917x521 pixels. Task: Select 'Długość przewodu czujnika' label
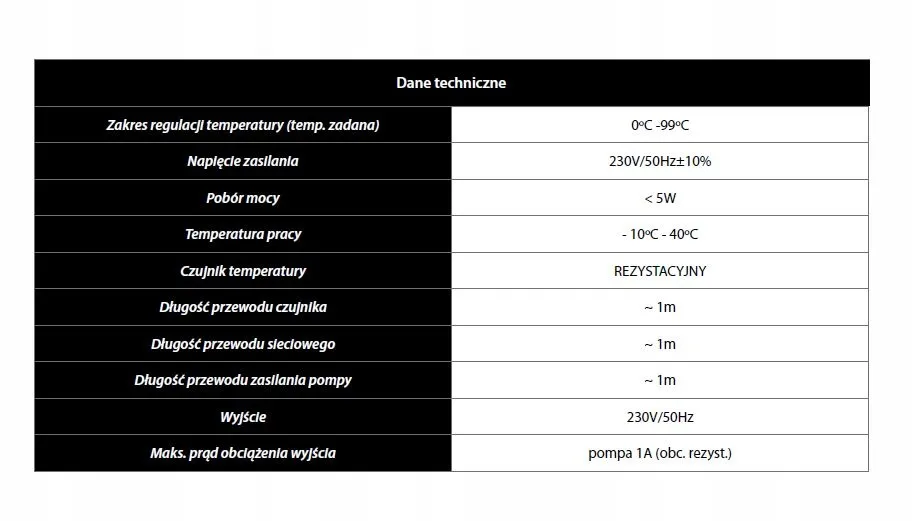[x=243, y=307]
